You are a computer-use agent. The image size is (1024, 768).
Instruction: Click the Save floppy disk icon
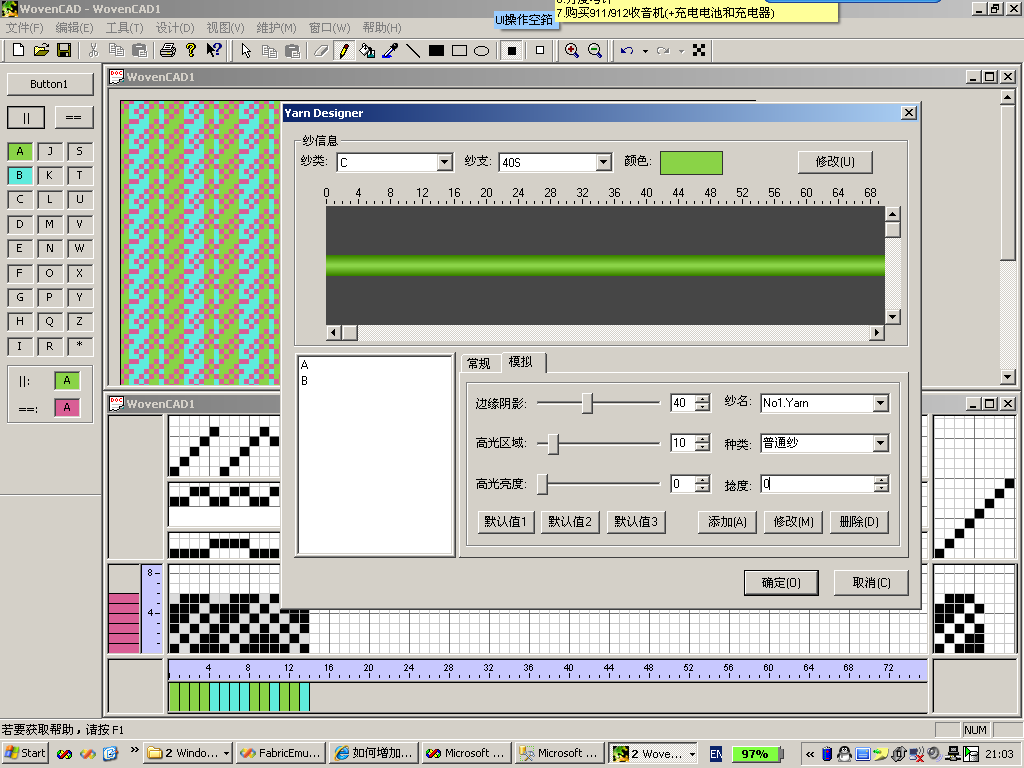[x=63, y=50]
